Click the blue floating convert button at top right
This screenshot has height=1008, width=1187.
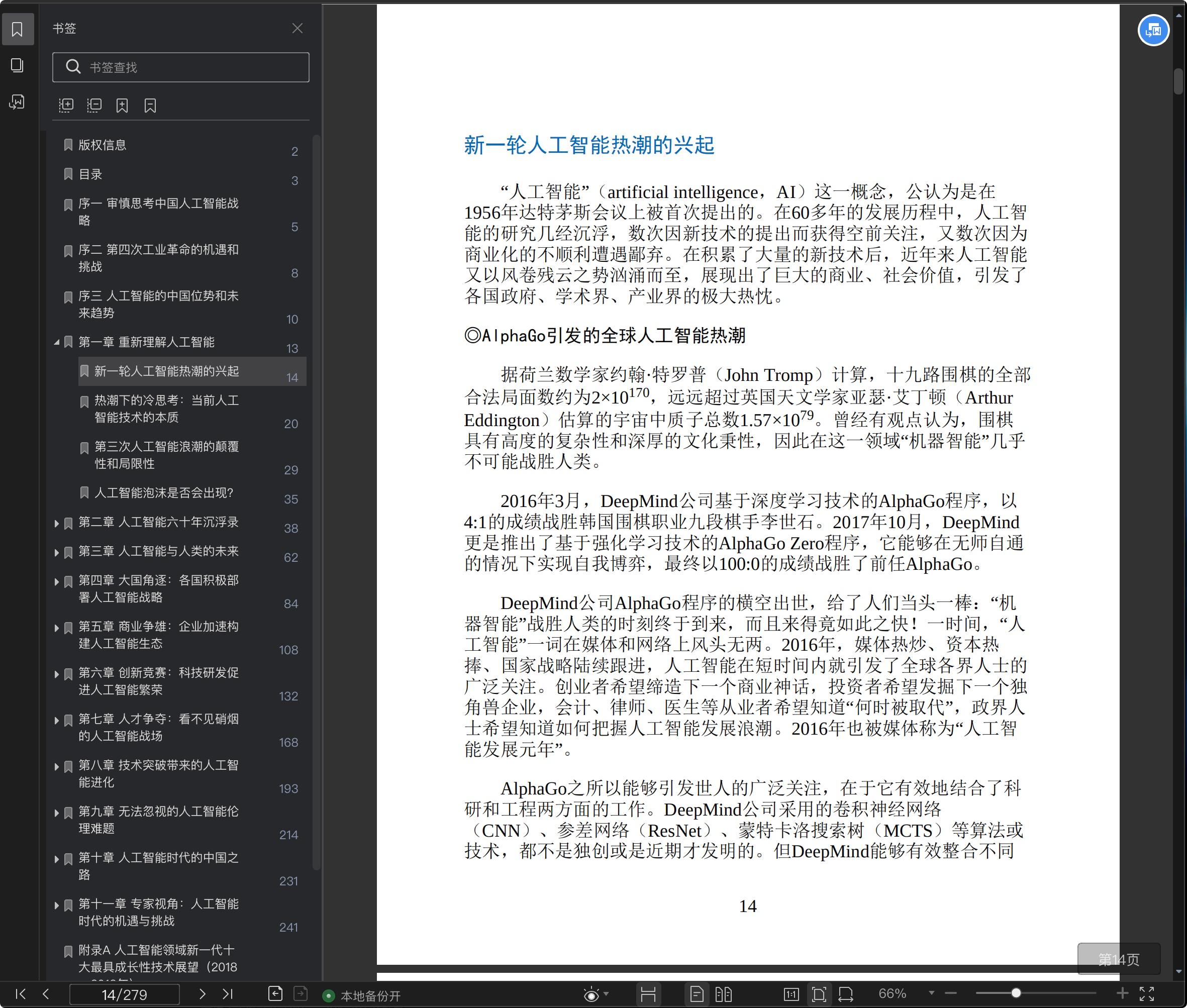pos(1153,30)
